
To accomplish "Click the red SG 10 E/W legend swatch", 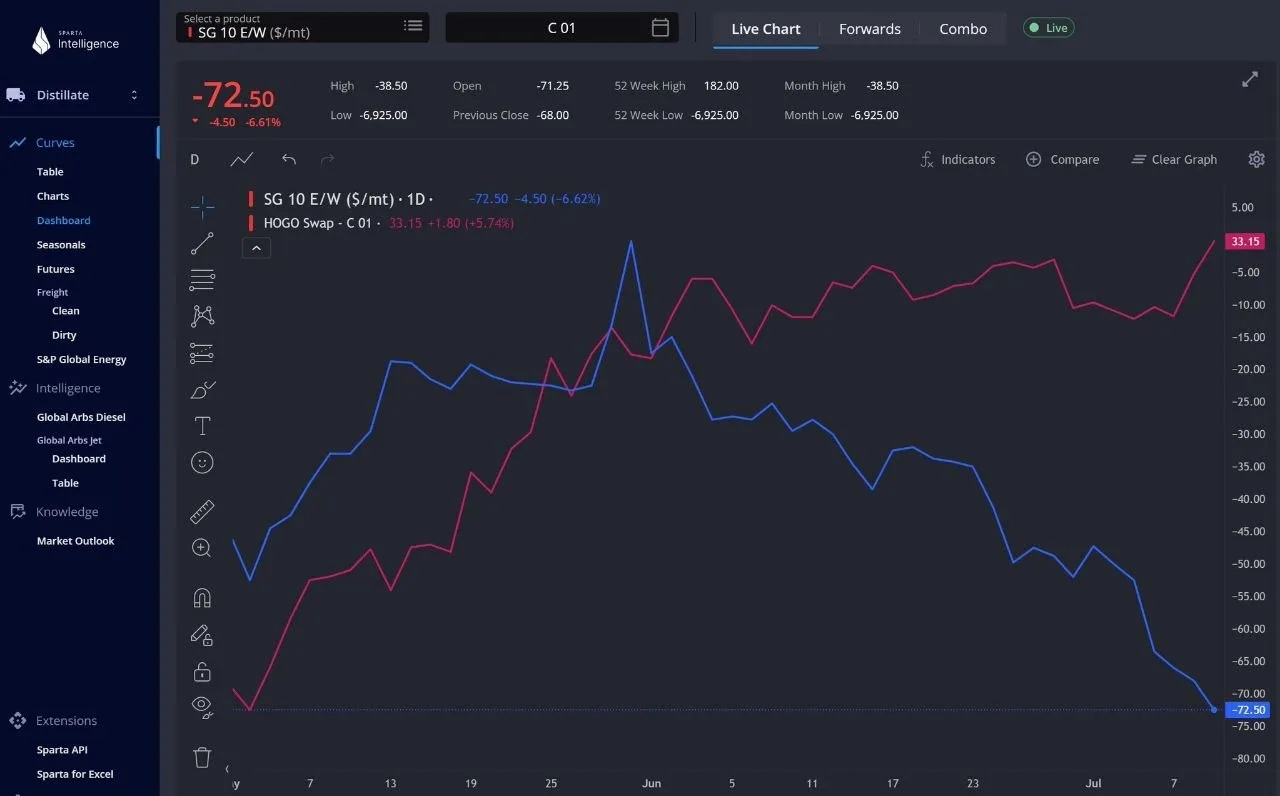I will pyautogui.click(x=251, y=199).
